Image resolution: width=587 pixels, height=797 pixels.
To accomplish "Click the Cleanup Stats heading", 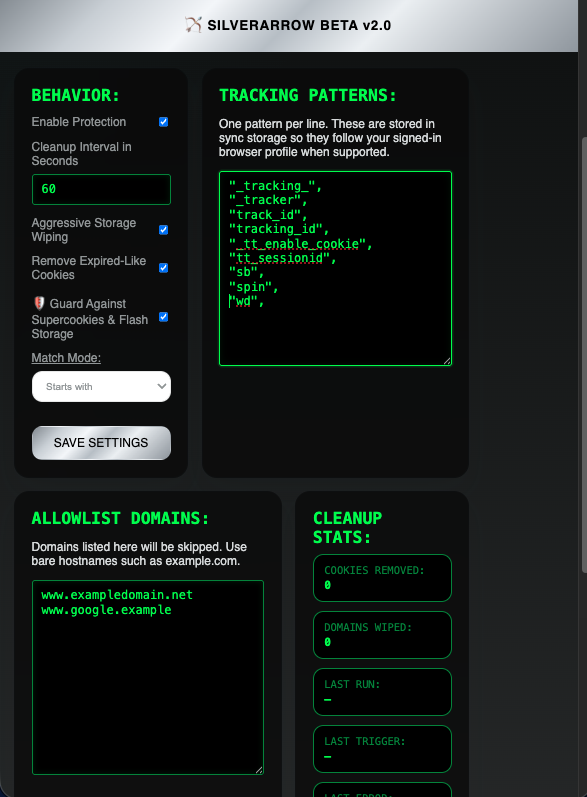I will 348,528.
